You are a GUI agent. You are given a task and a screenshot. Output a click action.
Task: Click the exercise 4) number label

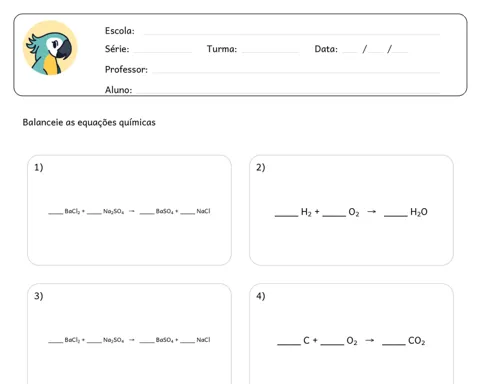point(261,296)
